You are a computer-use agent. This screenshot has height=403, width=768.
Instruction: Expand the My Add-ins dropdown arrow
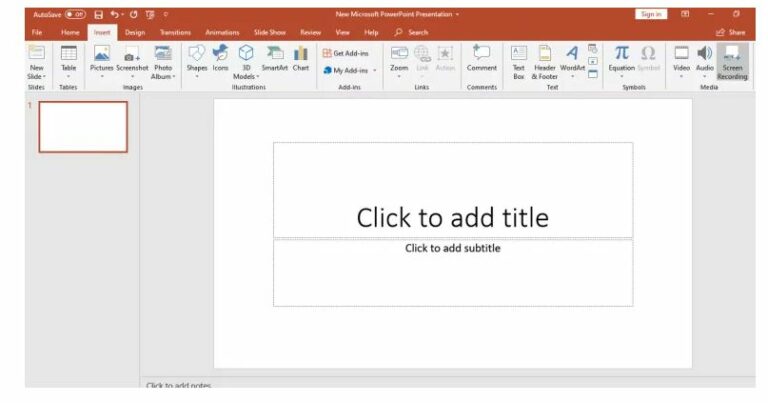[374, 70]
